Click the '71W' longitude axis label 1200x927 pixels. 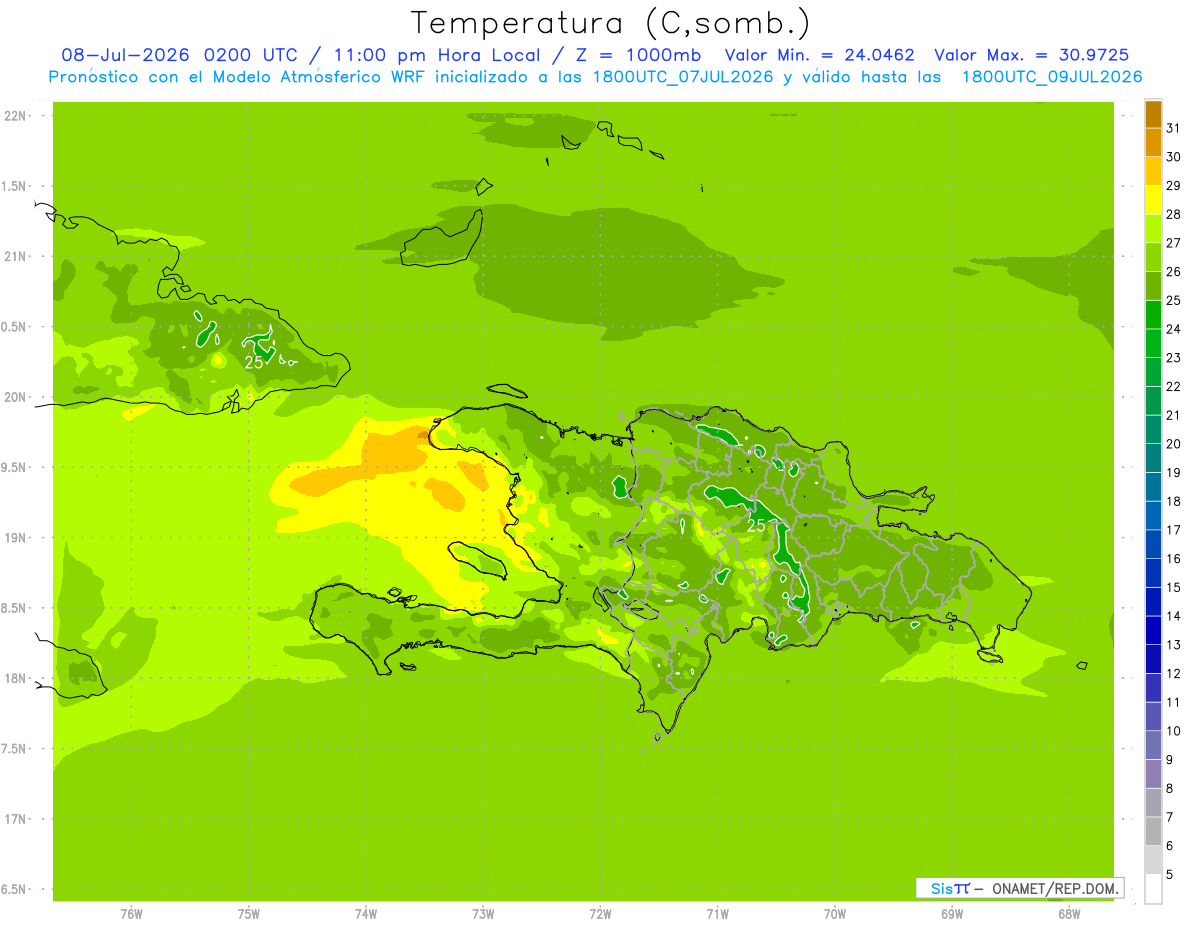tap(718, 913)
